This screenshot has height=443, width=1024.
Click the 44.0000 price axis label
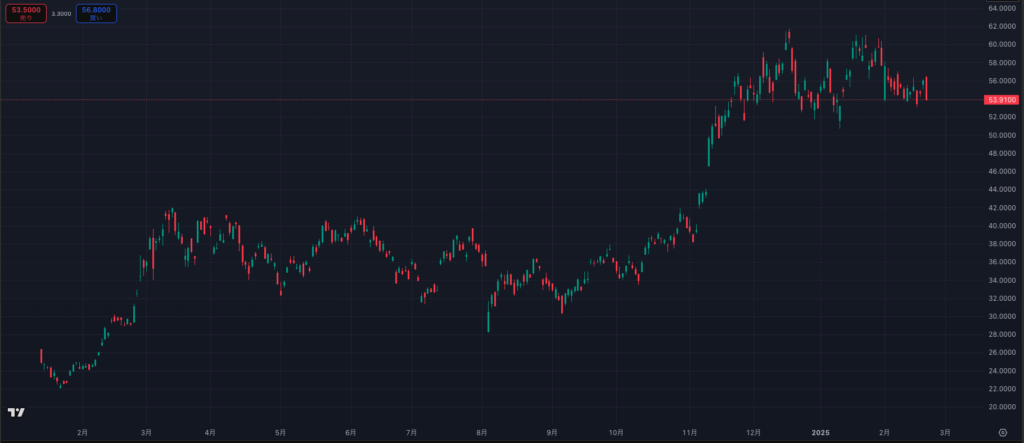click(x=1001, y=189)
